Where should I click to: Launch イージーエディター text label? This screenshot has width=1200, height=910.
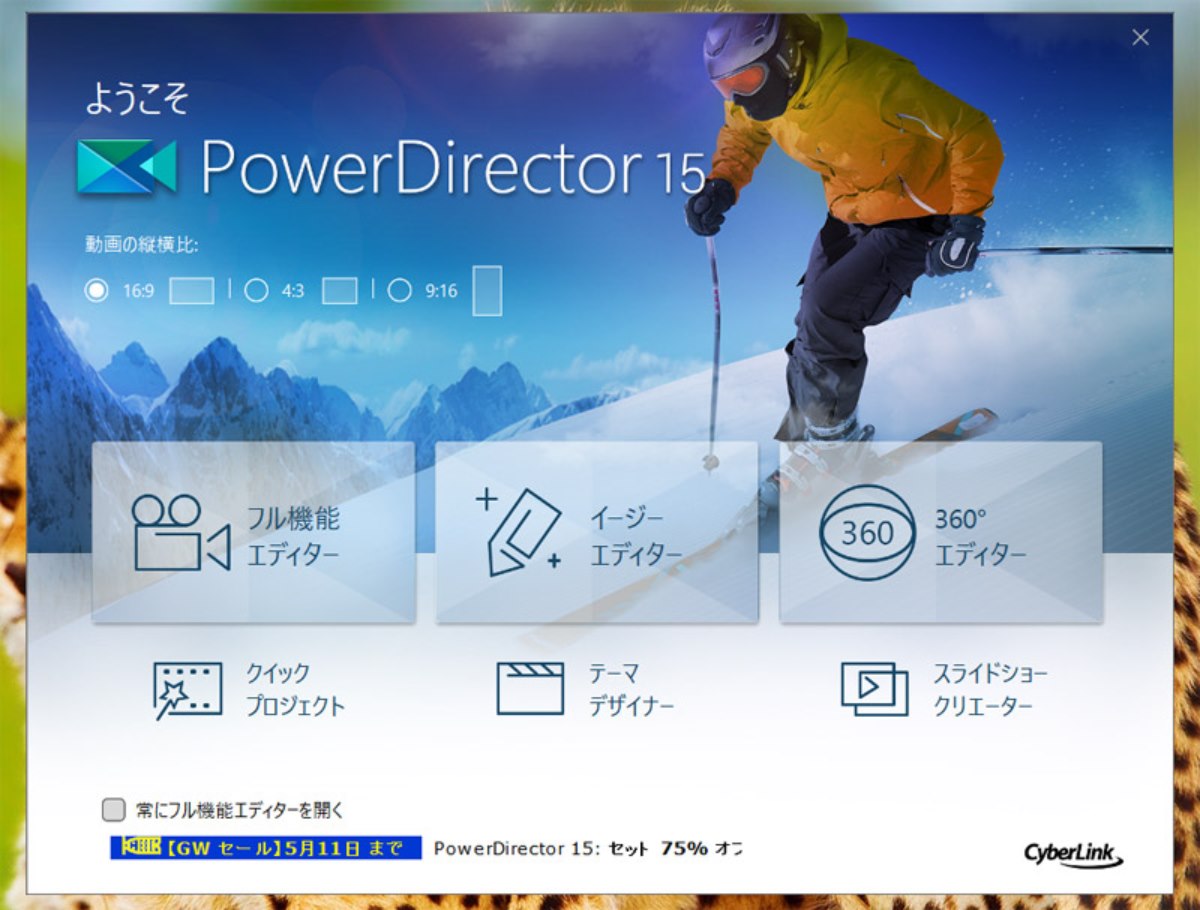(636, 536)
